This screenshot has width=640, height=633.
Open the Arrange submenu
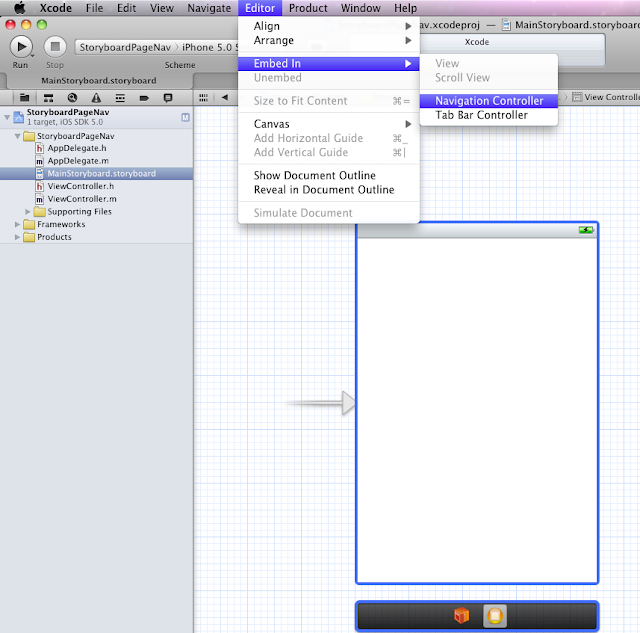(329, 40)
